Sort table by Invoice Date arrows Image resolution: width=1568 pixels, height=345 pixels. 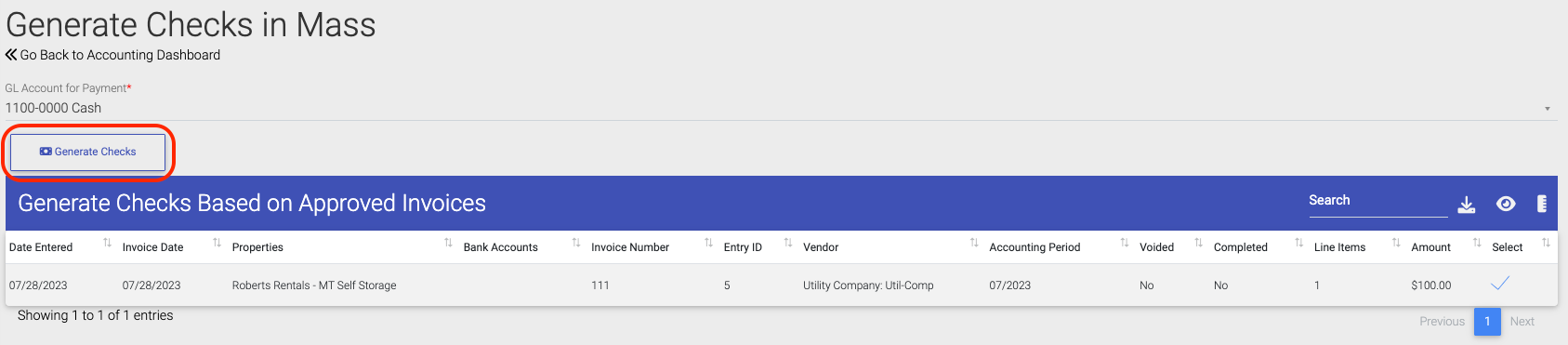pos(217,243)
